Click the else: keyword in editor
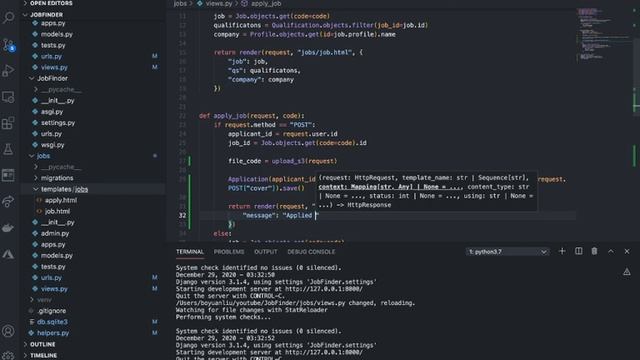The image size is (640, 360). click(x=222, y=233)
